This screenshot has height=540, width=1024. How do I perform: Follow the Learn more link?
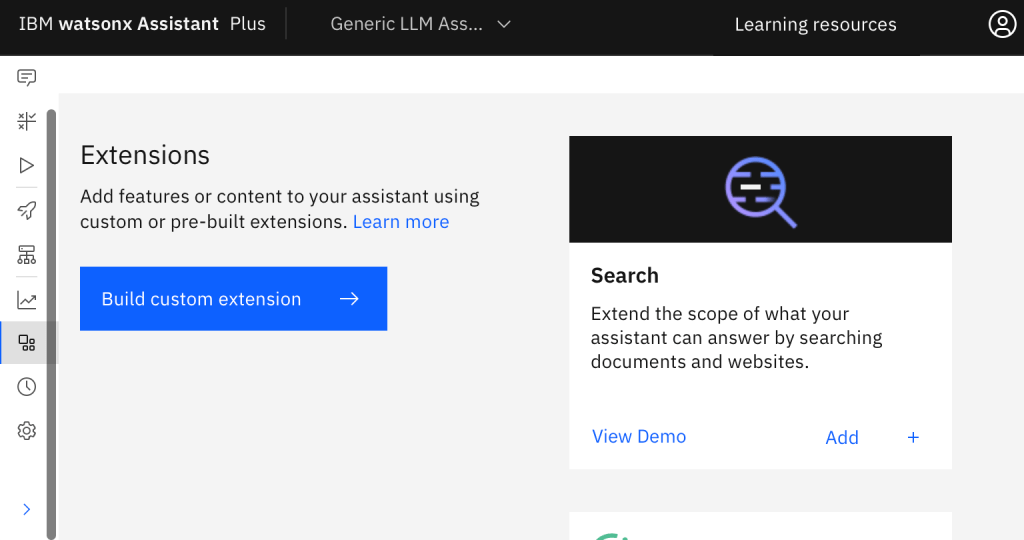point(401,222)
